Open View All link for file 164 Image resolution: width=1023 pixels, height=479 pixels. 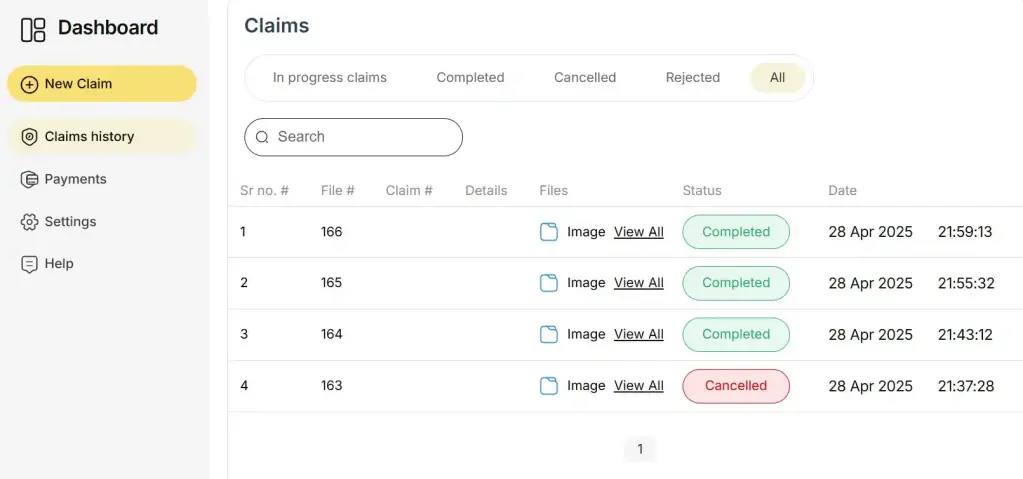(x=639, y=334)
